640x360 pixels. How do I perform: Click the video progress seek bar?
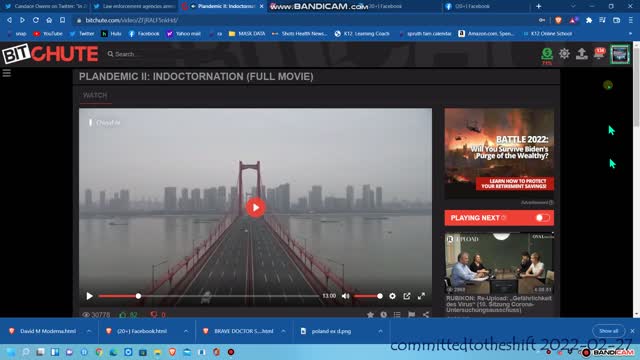coord(209,296)
